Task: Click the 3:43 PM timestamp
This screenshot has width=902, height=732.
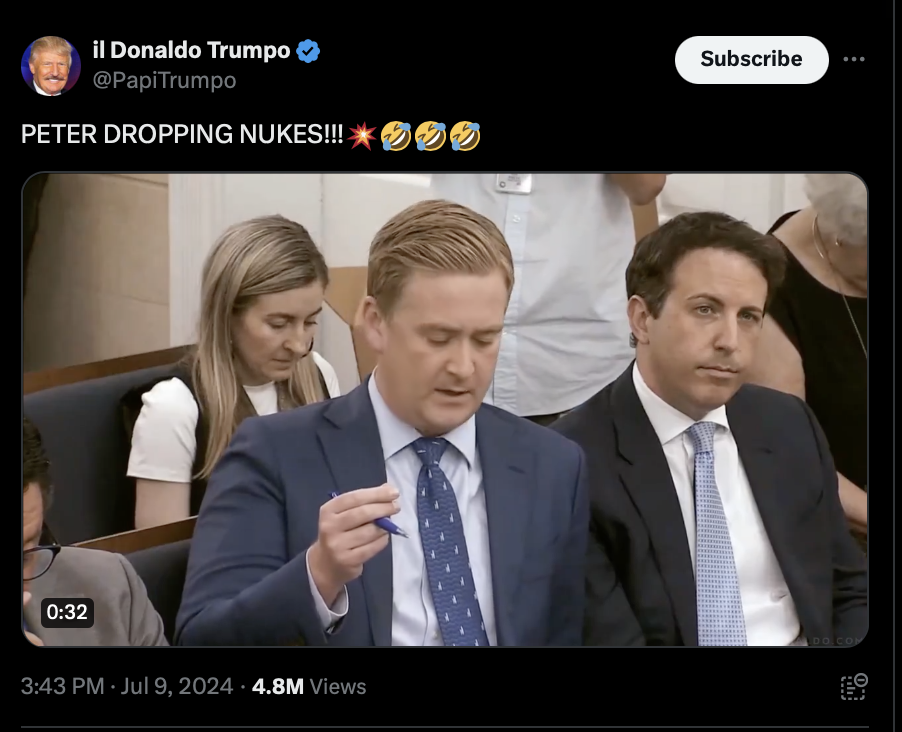Action: (x=62, y=687)
